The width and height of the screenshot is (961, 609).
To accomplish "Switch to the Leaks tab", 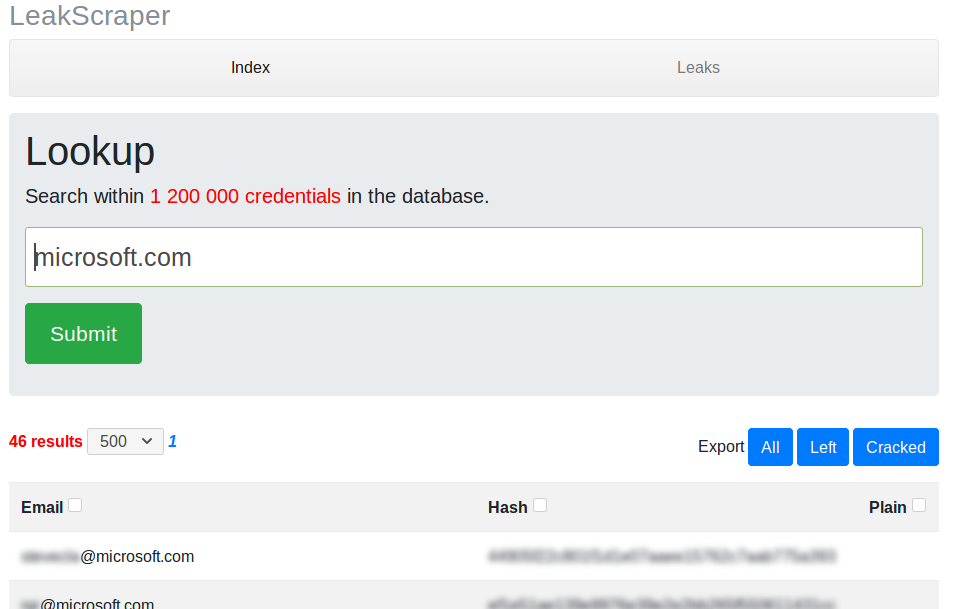I will pos(698,67).
